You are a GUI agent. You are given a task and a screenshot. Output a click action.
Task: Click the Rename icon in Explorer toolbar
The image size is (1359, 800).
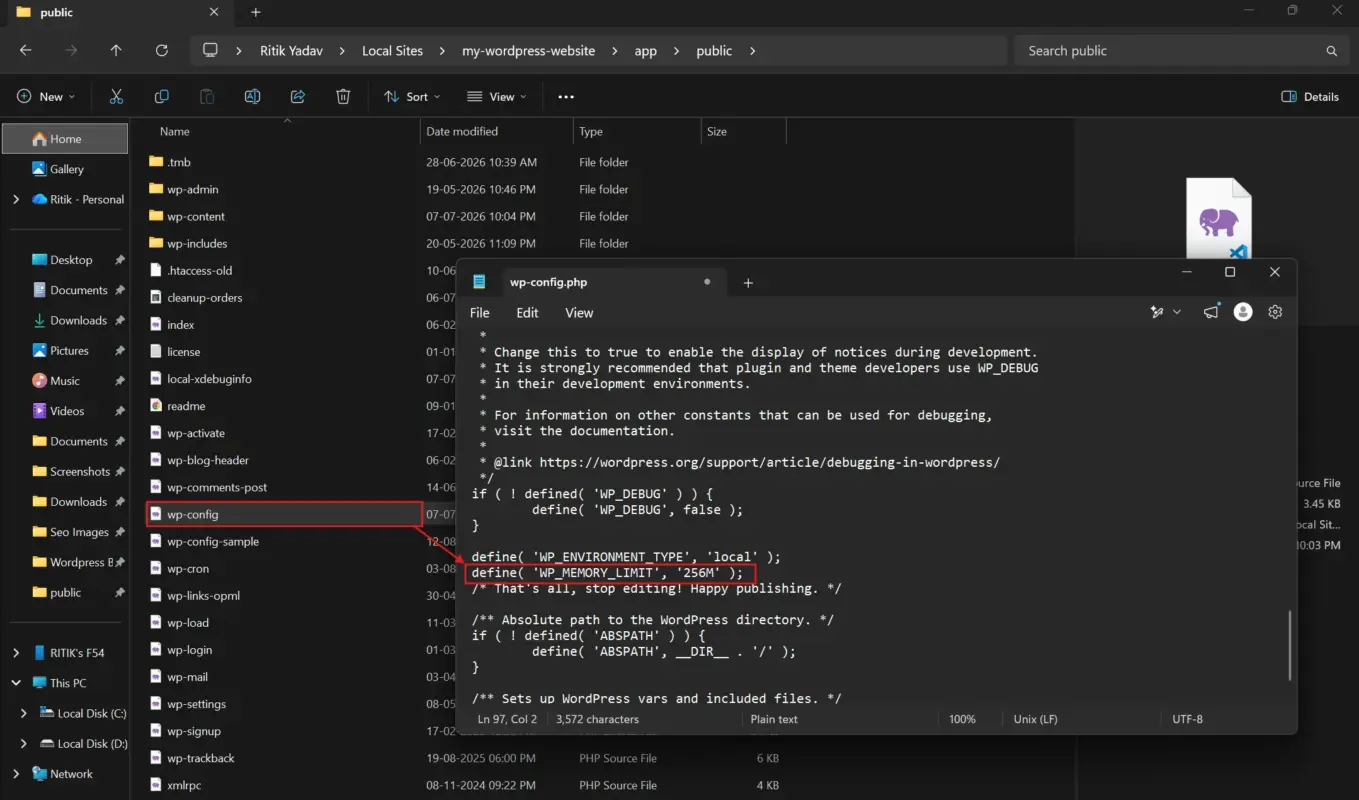[x=252, y=97]
